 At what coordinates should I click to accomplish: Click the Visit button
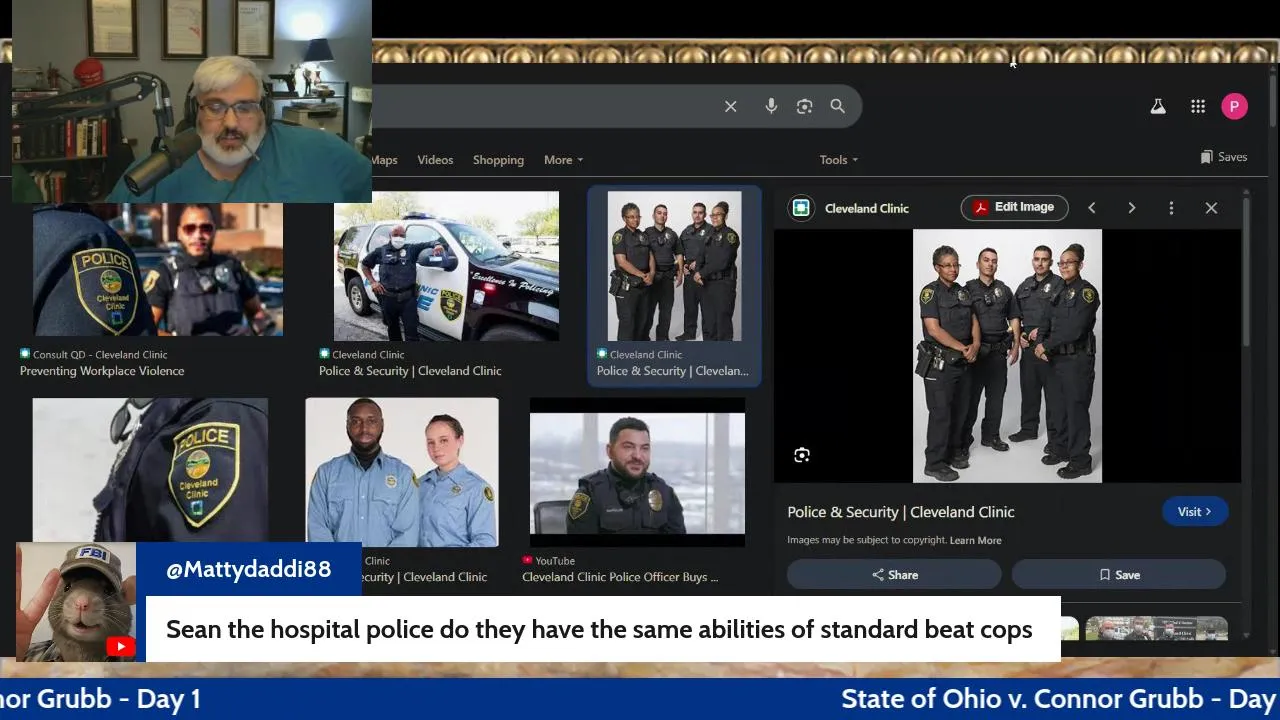(x=1194, y=511)
